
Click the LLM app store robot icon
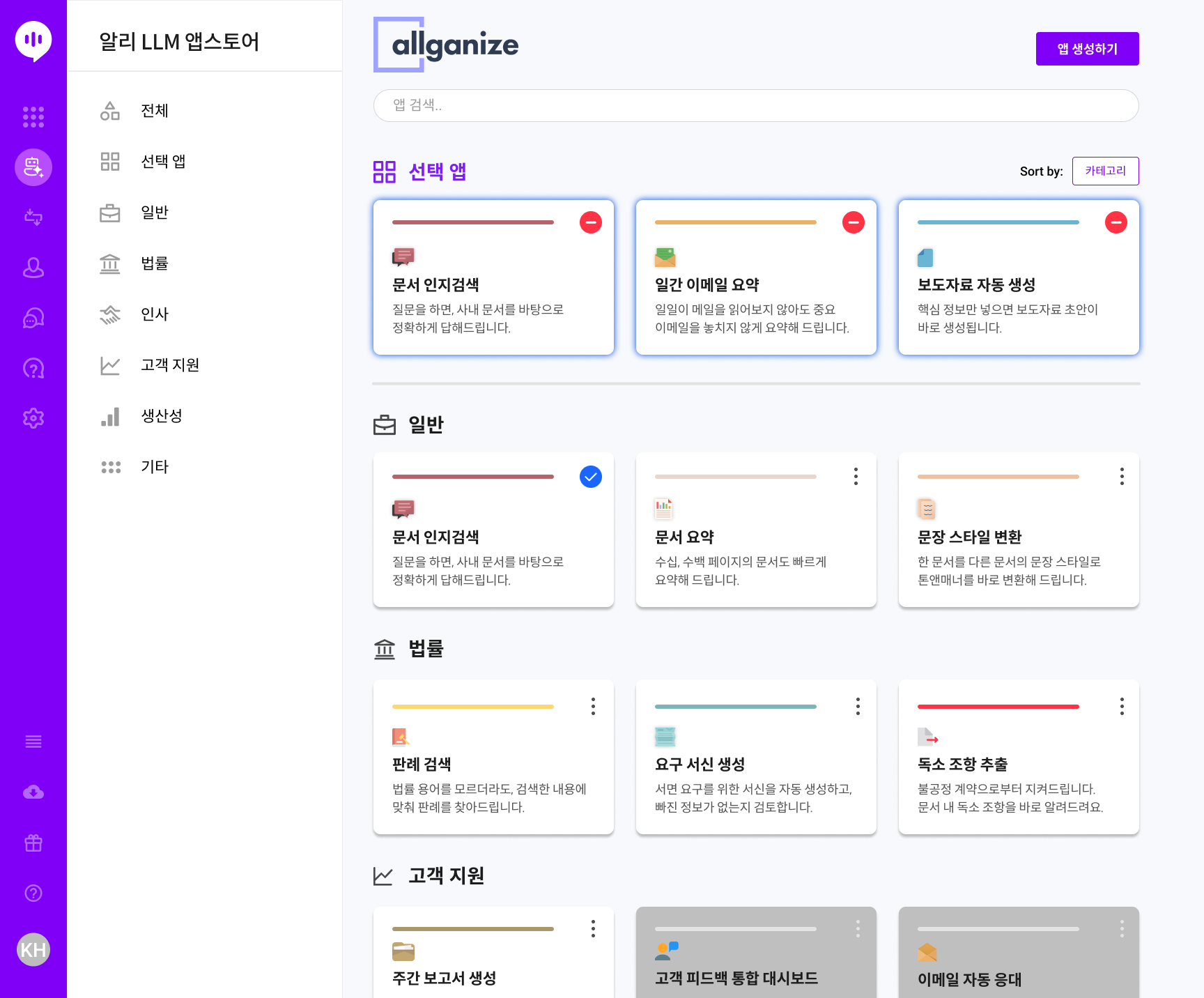33,167
